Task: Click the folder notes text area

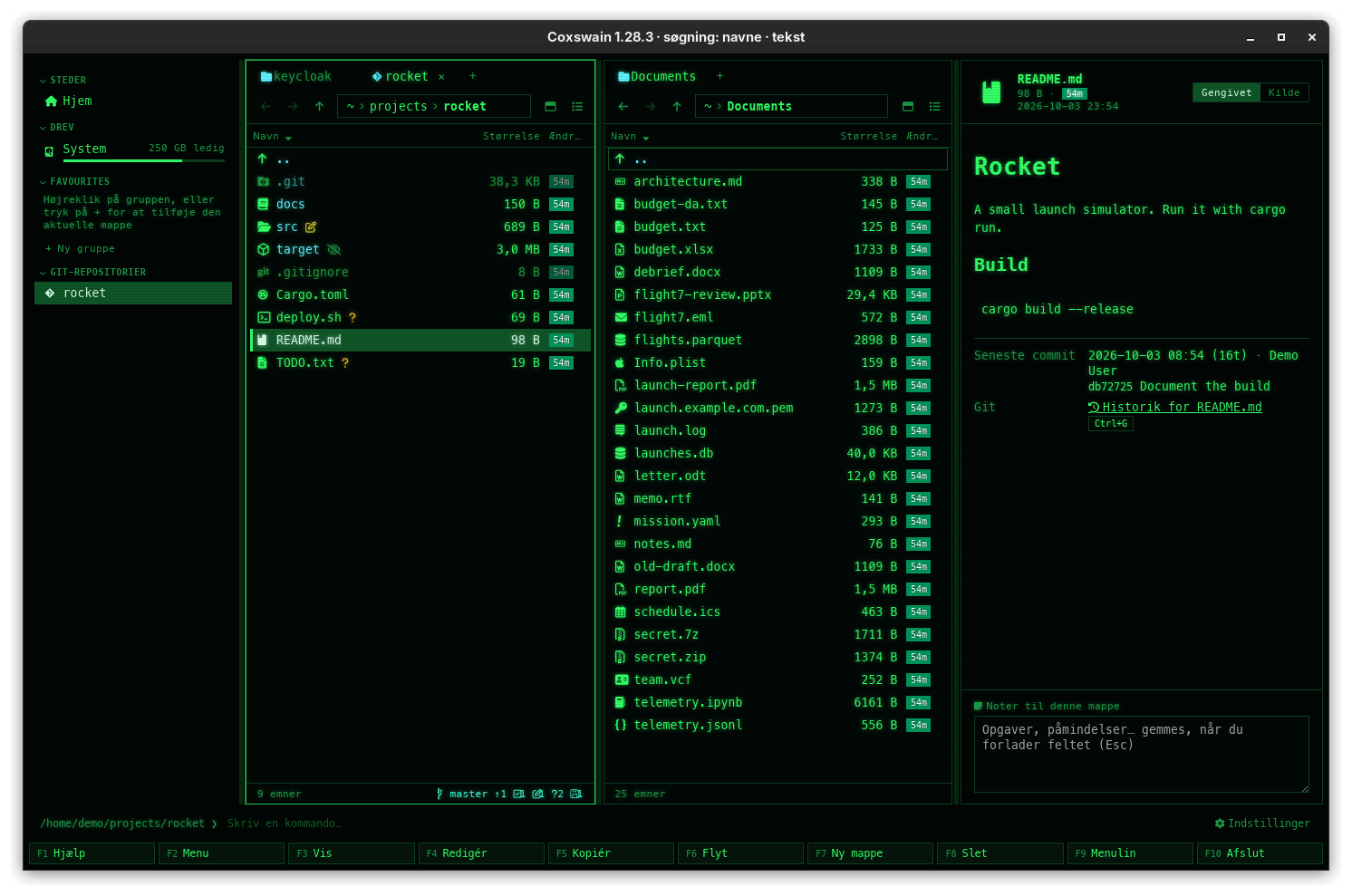Action: pyautogui.click(x=1141, y=755)
